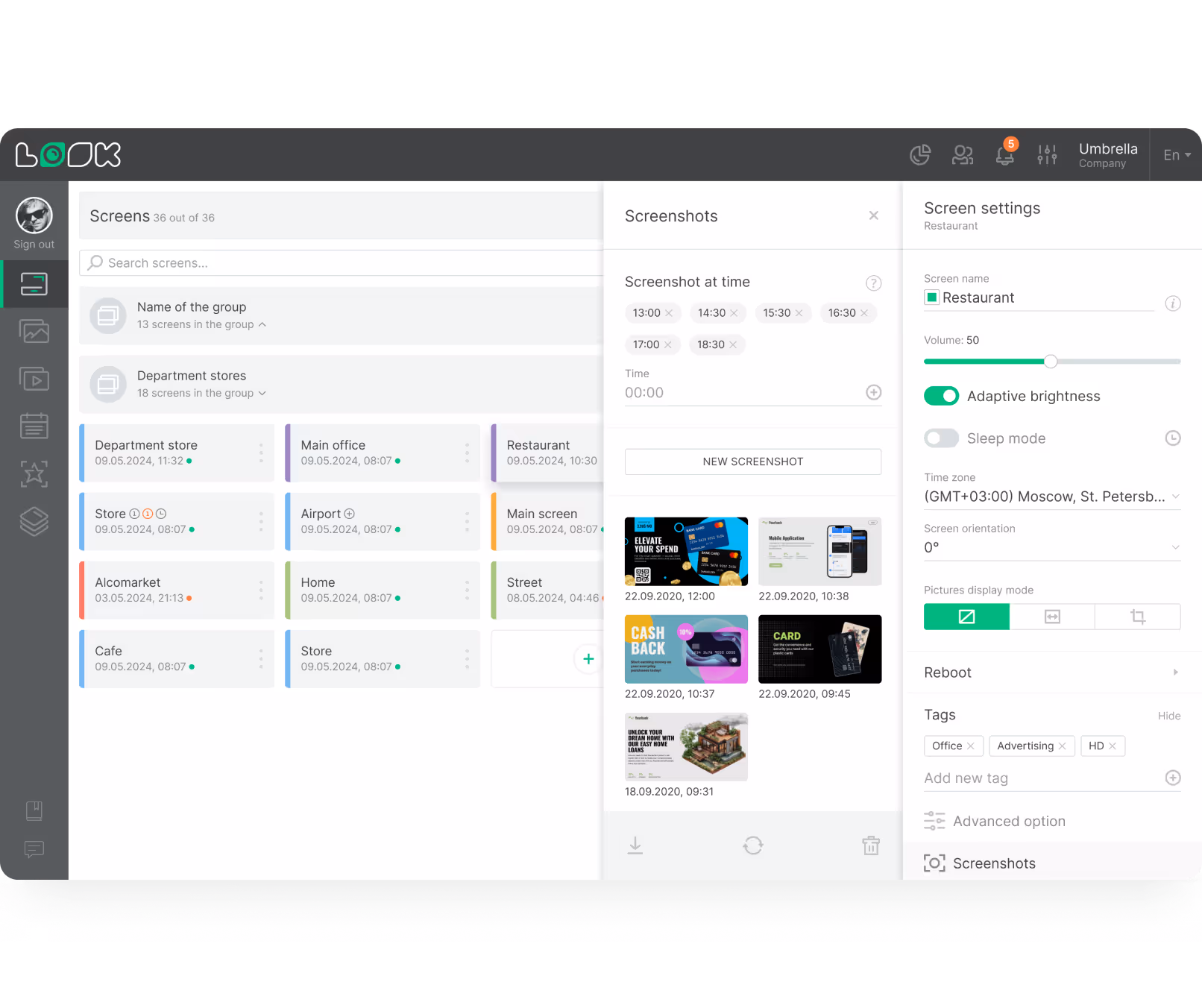Viewport: 1202px width, 1008px height.
Task: Click the Add new tag input
Action: pyautogui.click(x=1042, y=778)
